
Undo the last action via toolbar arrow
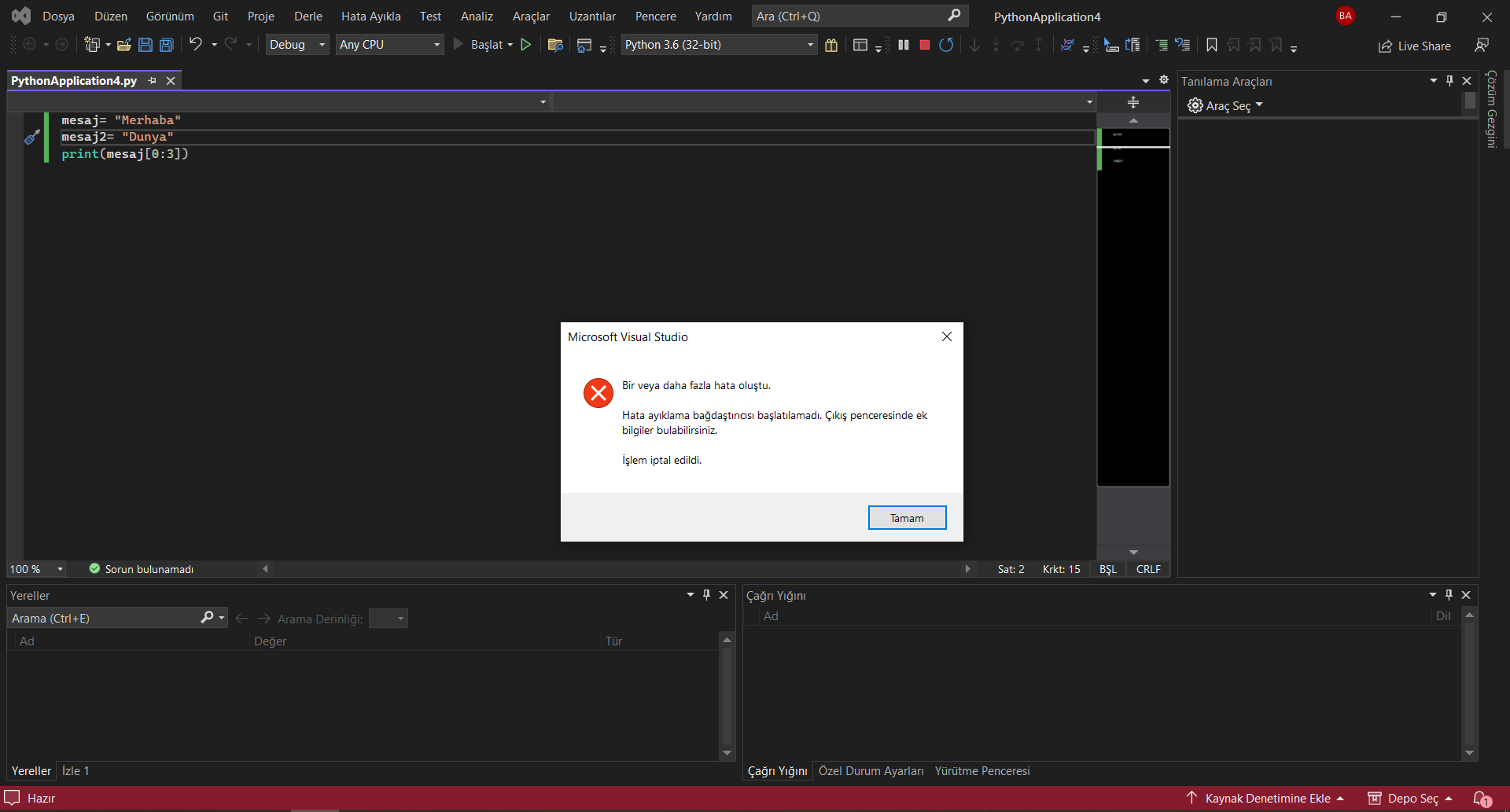tap(196, 45)
